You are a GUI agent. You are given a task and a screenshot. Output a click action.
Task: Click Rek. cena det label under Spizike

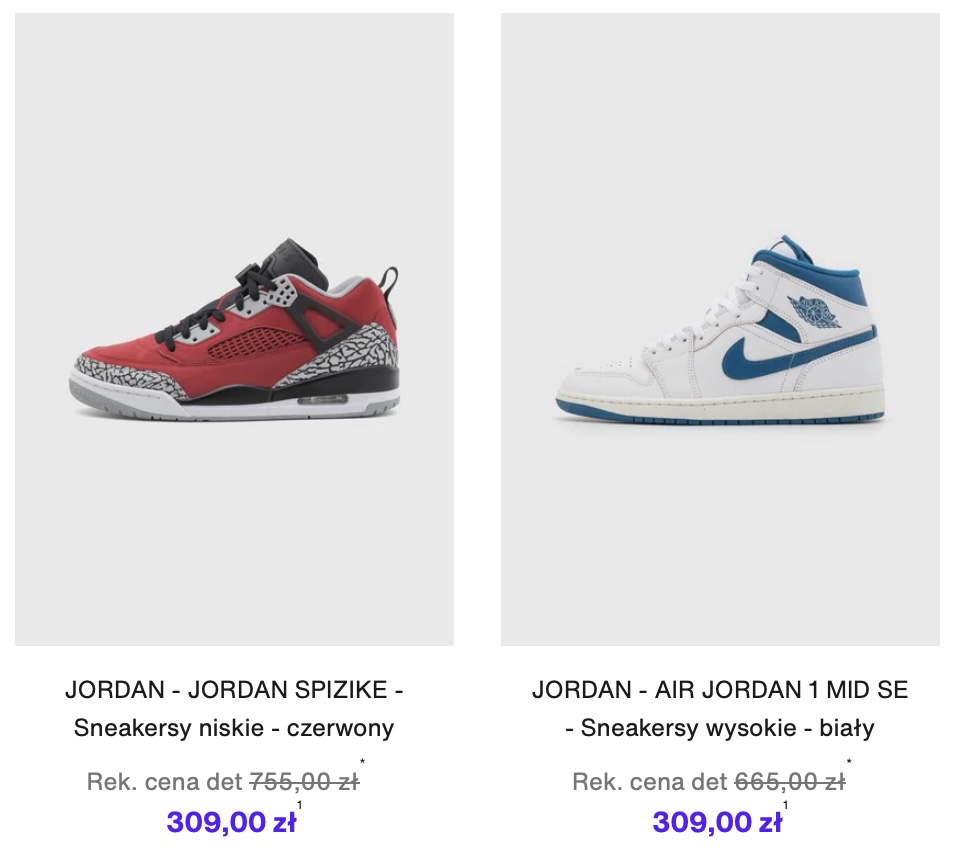165,781
